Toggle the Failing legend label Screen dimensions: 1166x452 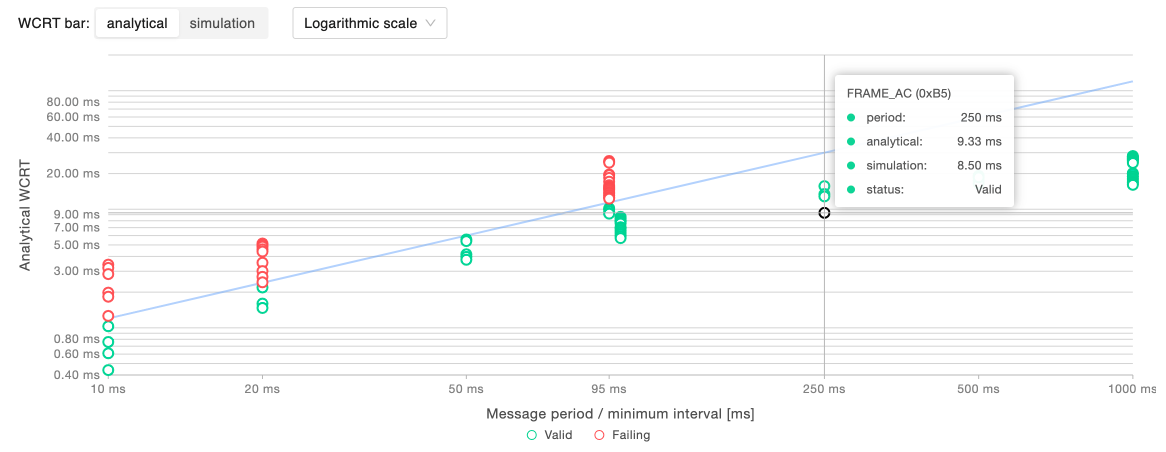click(630, 434)
